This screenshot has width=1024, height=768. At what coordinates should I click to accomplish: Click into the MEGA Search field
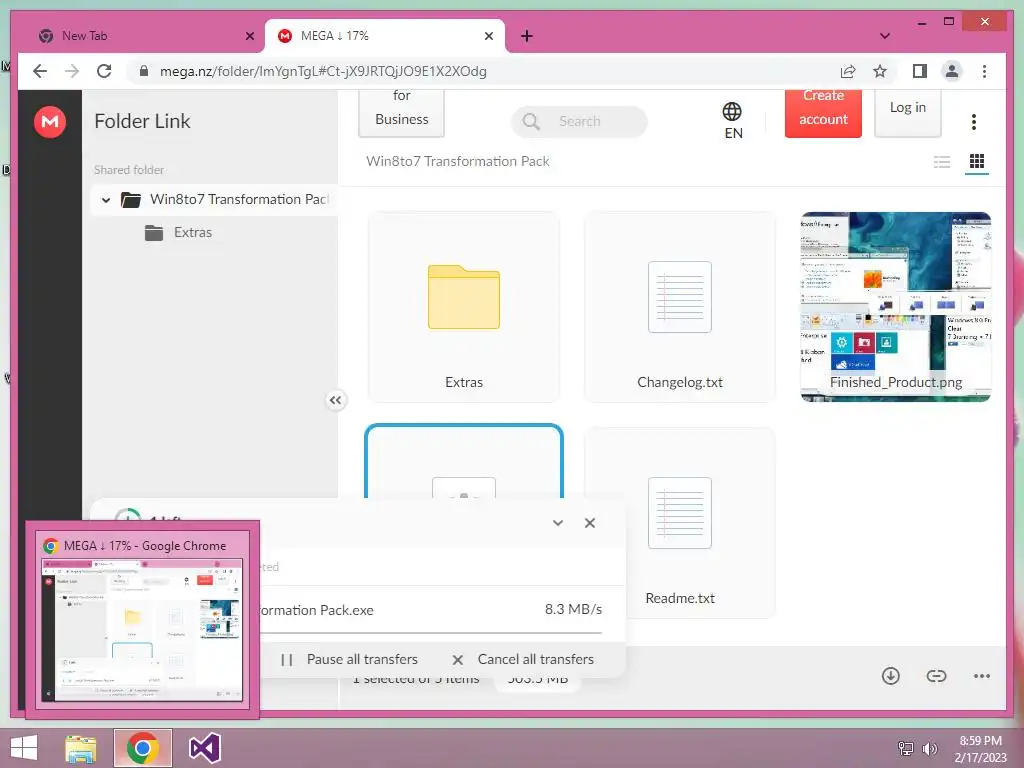pos(579,121)
